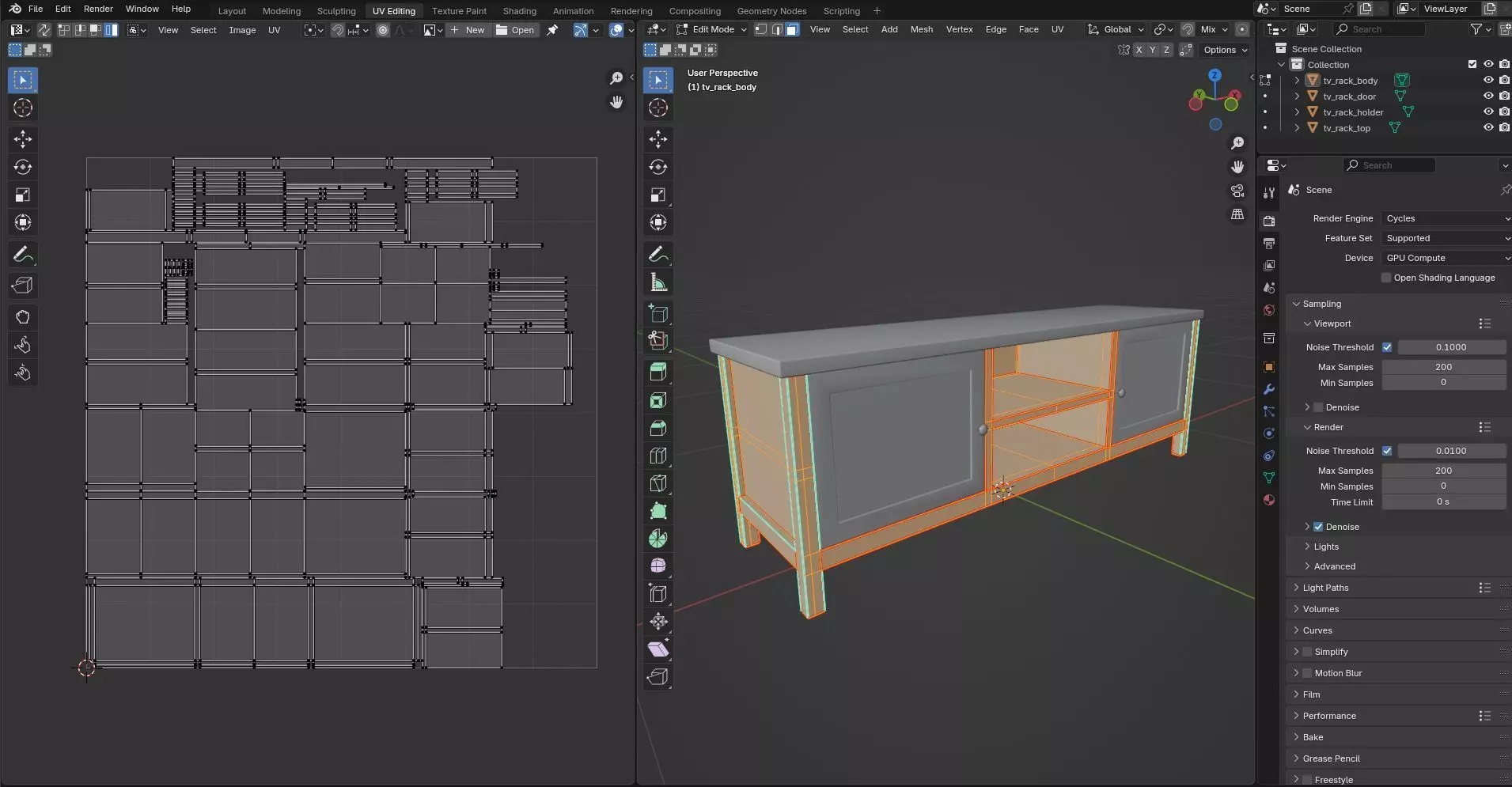Hide tv_rack_body in viewport
This screenshot has width=1512, height=787.
1488,80
